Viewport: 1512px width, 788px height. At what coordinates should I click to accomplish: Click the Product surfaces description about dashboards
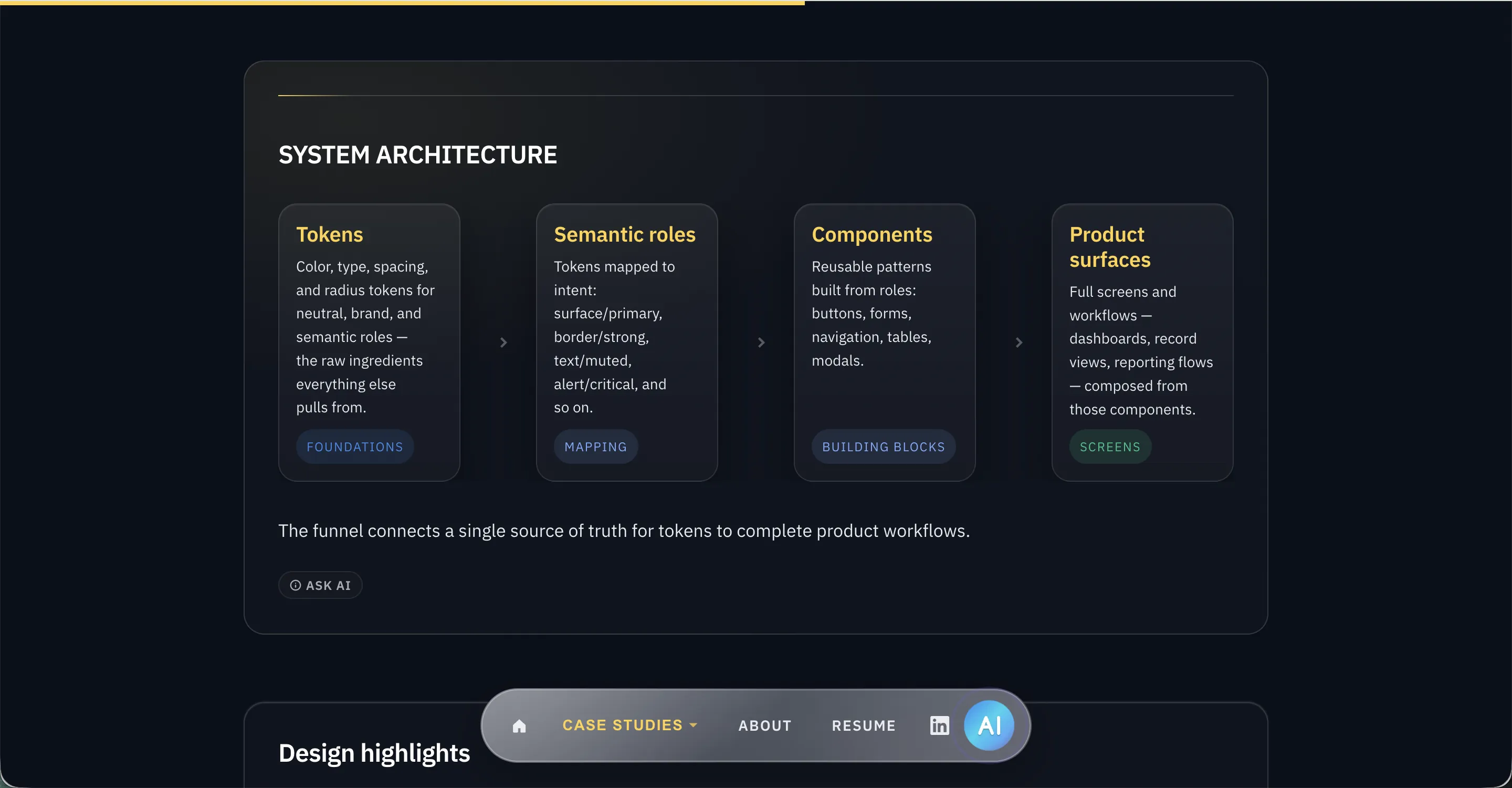[x=1140, y=350]
